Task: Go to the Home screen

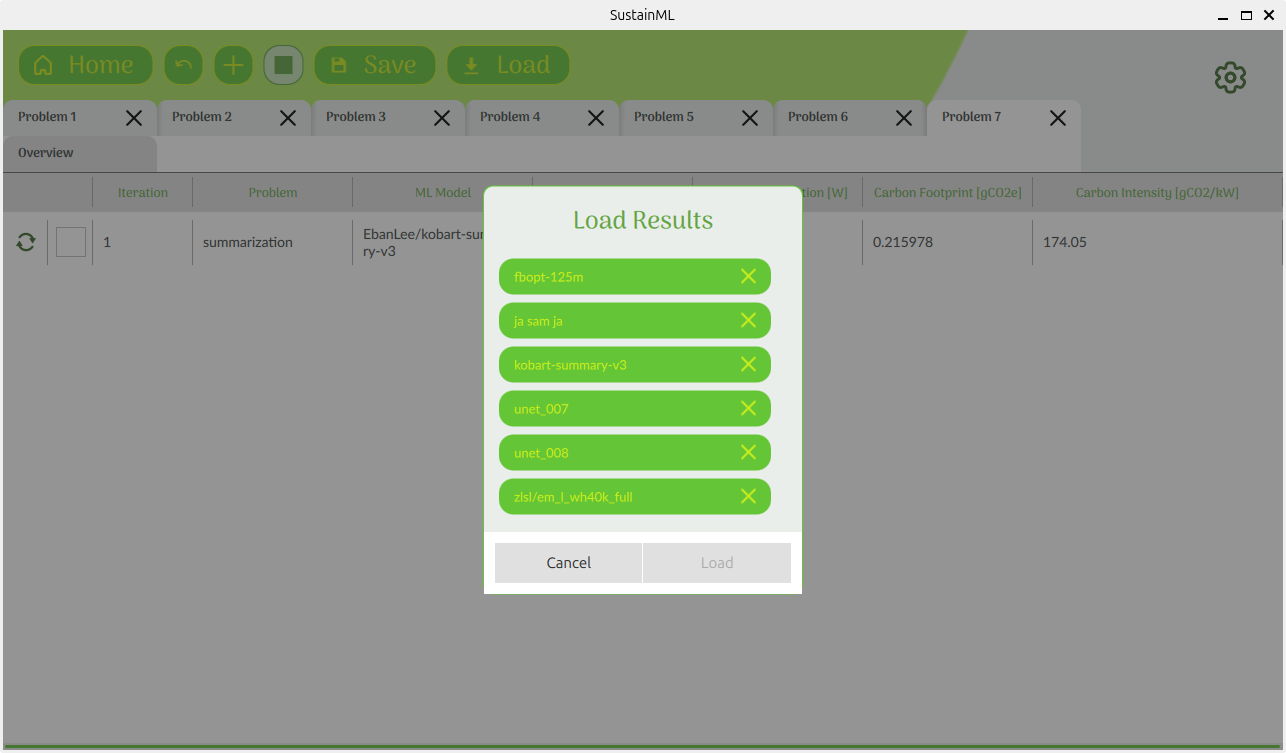Action: pos(85,65)
